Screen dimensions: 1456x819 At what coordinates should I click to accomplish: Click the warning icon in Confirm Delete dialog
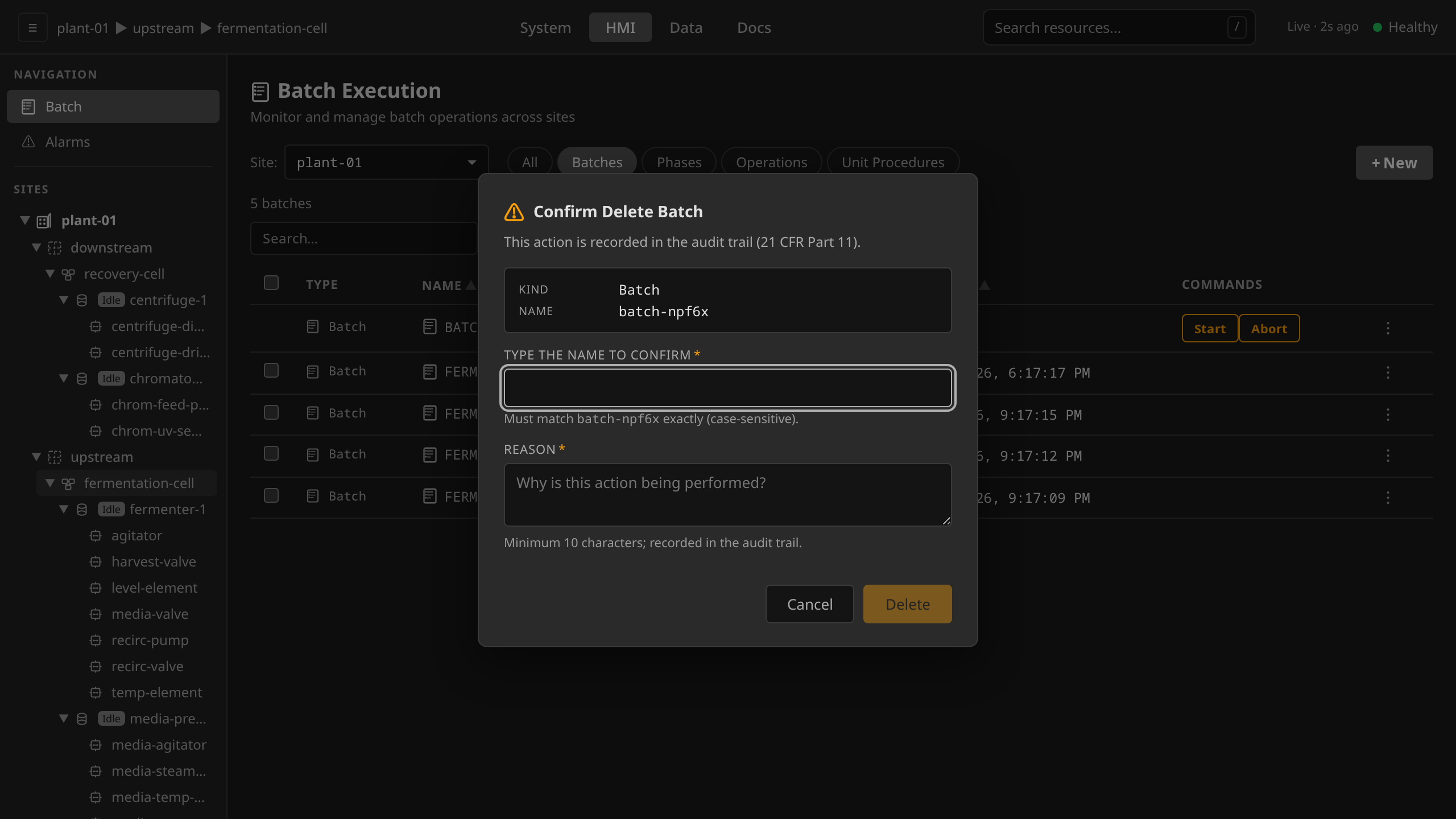(x=514, y=212)
